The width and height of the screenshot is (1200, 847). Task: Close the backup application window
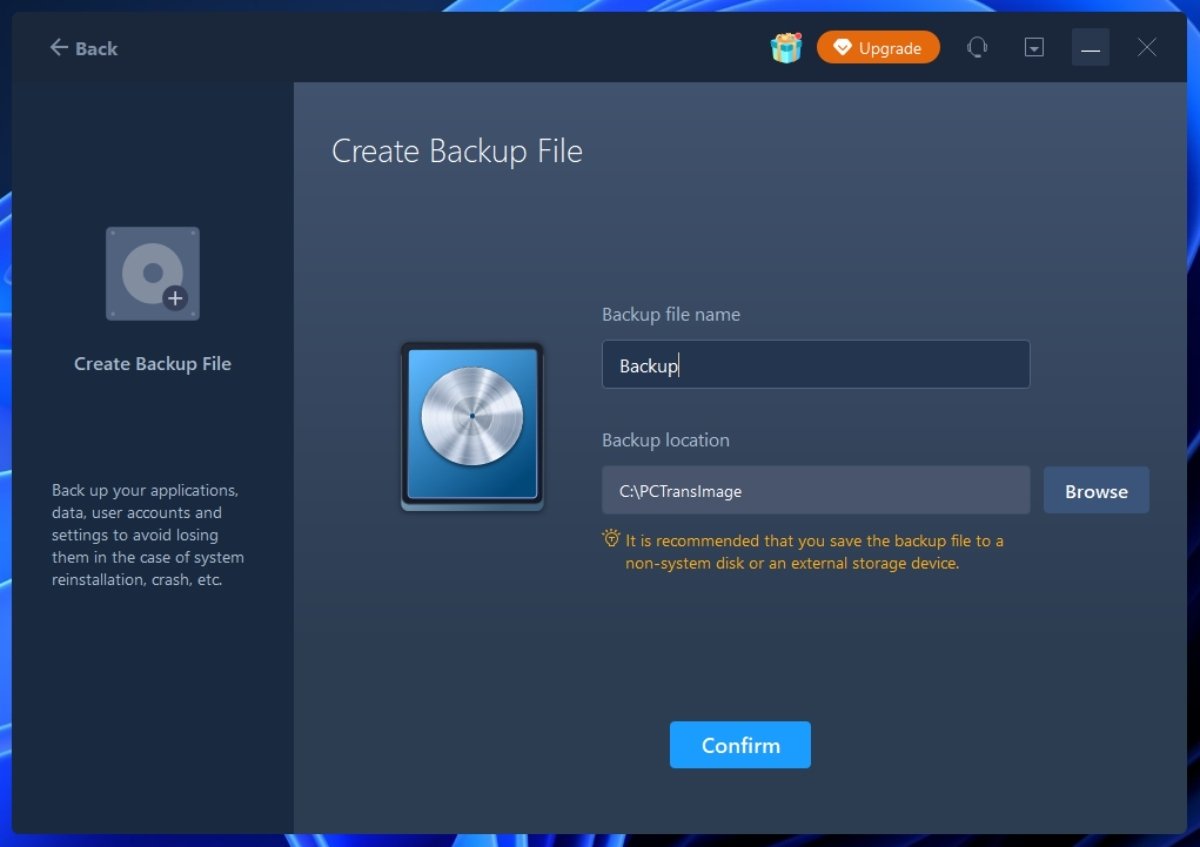tap(1147, 48)
